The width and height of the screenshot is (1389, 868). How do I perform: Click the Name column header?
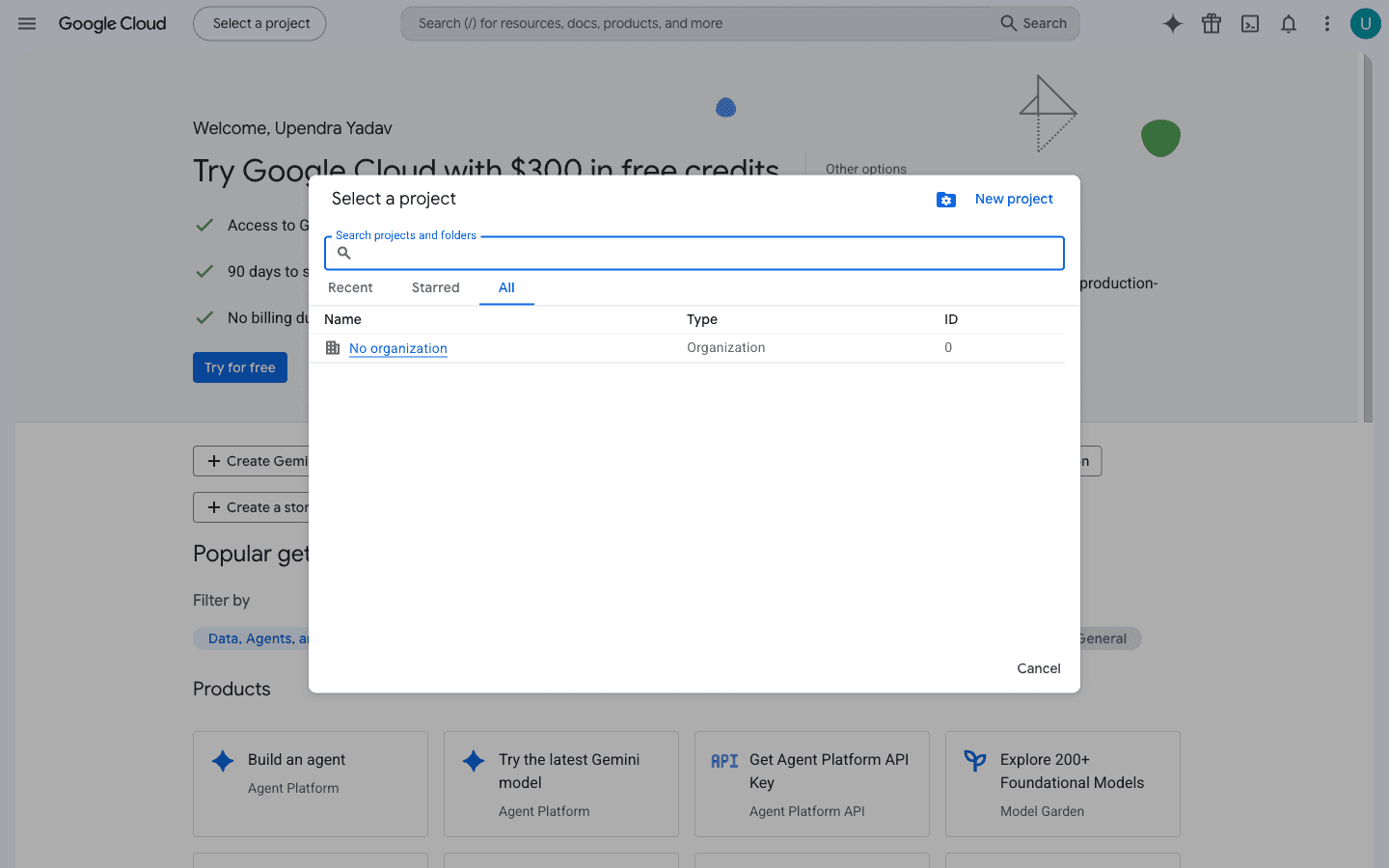(x=342, y=319)
